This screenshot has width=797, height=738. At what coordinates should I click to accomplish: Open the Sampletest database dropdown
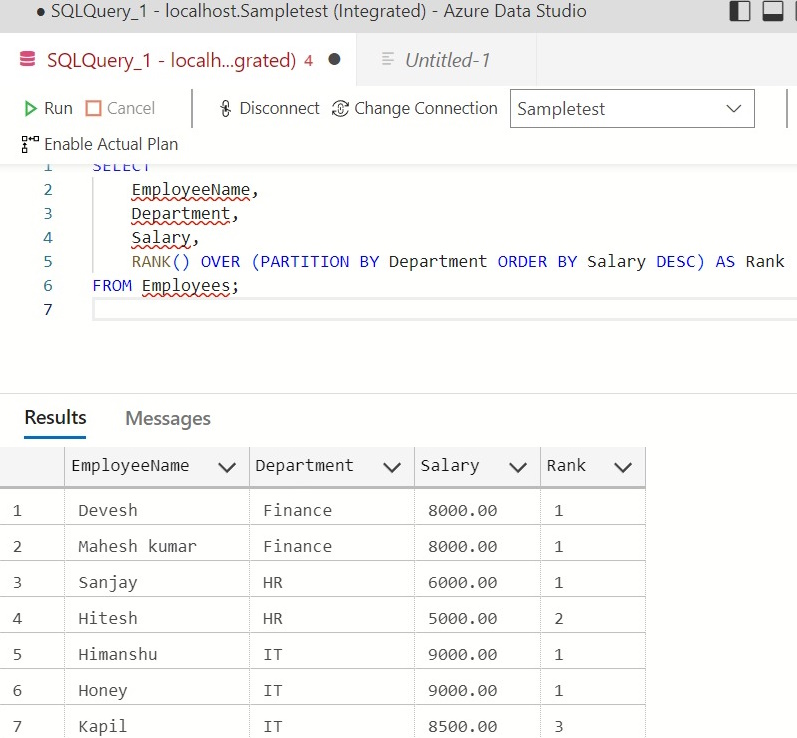(x=734, y=109)
